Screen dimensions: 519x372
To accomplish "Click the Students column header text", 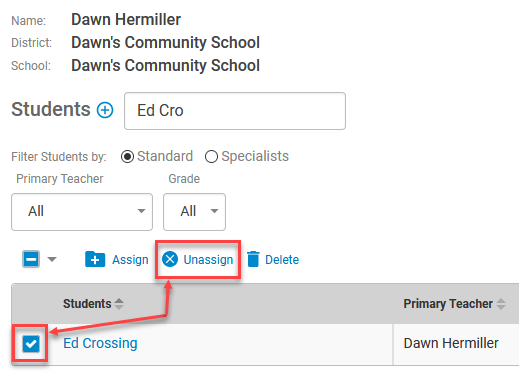I will point(87,304).
